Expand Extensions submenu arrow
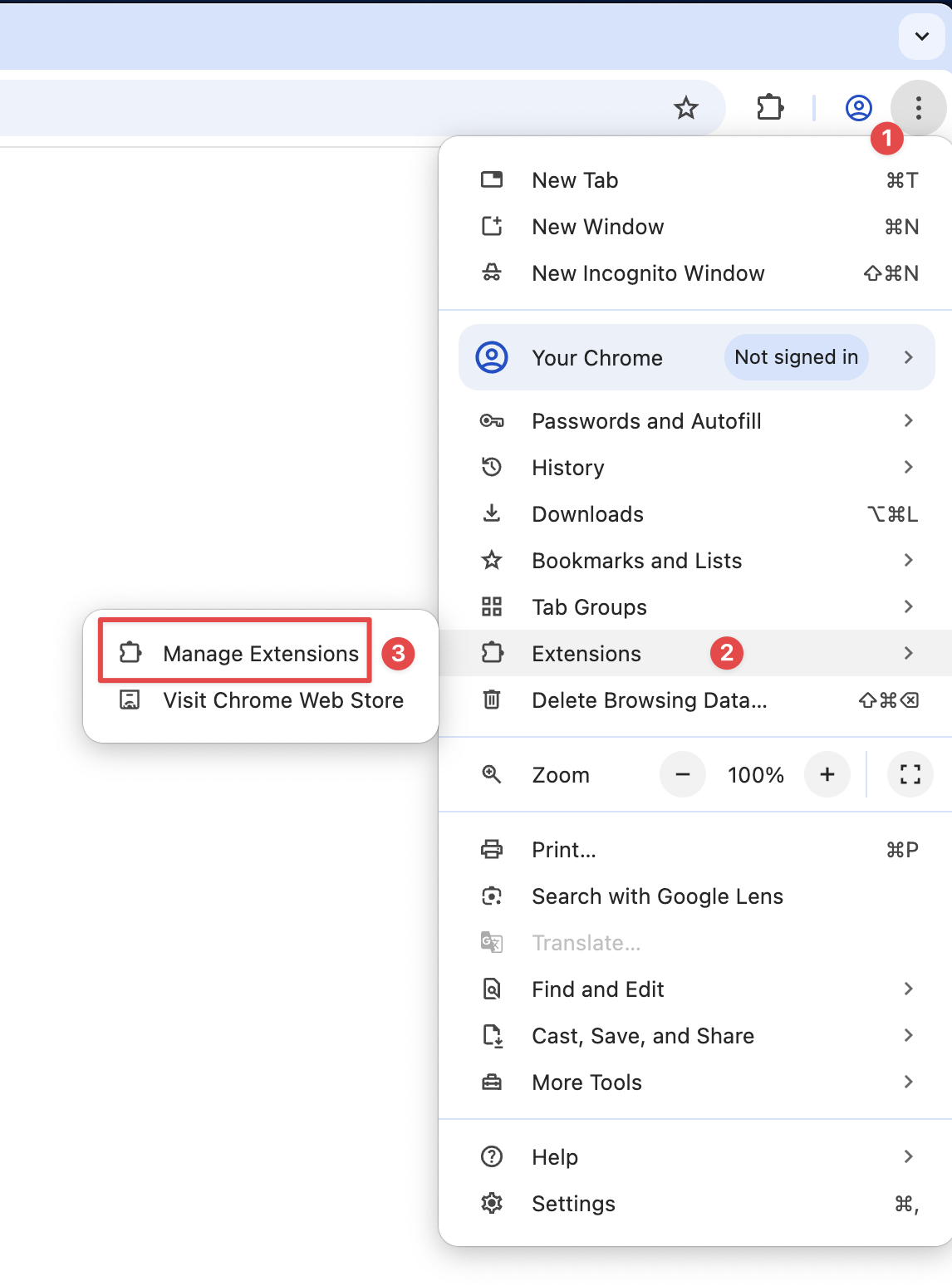The image size is (952, 1286). [x=909, y=653]
